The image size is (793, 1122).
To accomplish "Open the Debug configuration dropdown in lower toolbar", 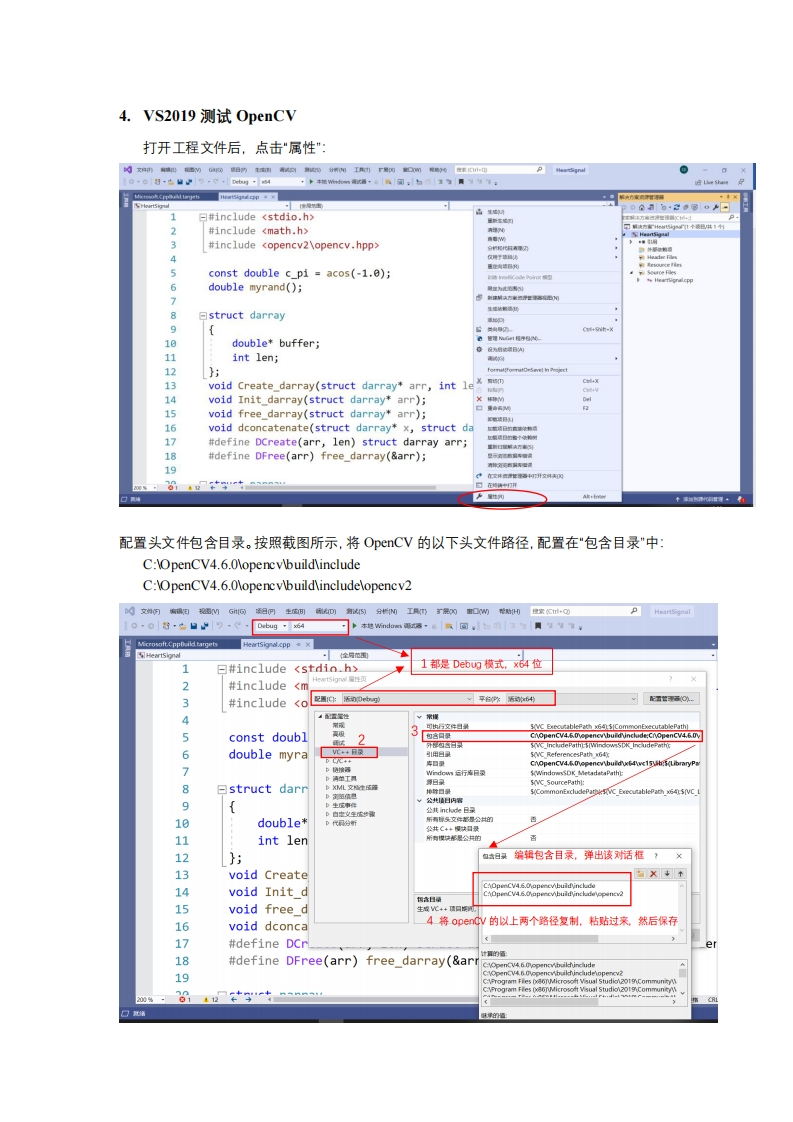I will click(269, 626).
